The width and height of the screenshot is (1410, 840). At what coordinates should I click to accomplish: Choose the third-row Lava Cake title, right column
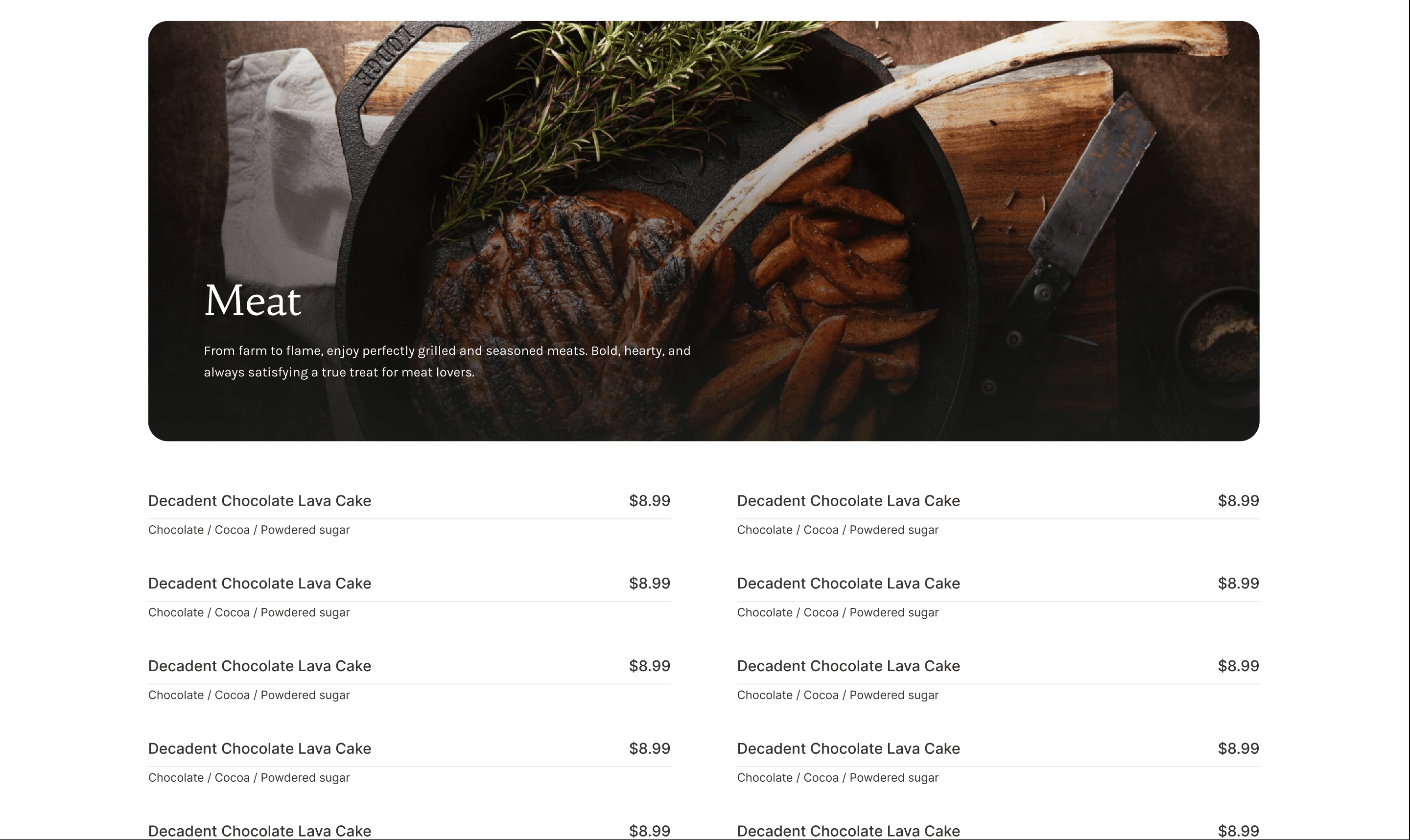pyautogui.click(x=848, y=666)
